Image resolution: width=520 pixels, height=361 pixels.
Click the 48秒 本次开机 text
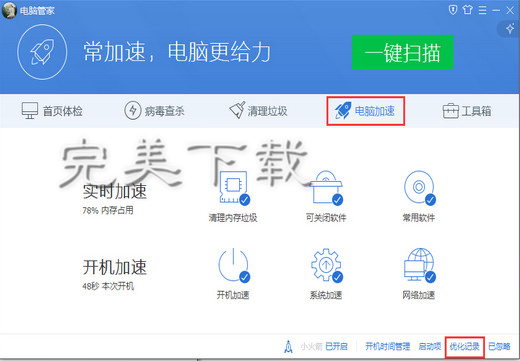click(108, 286)
